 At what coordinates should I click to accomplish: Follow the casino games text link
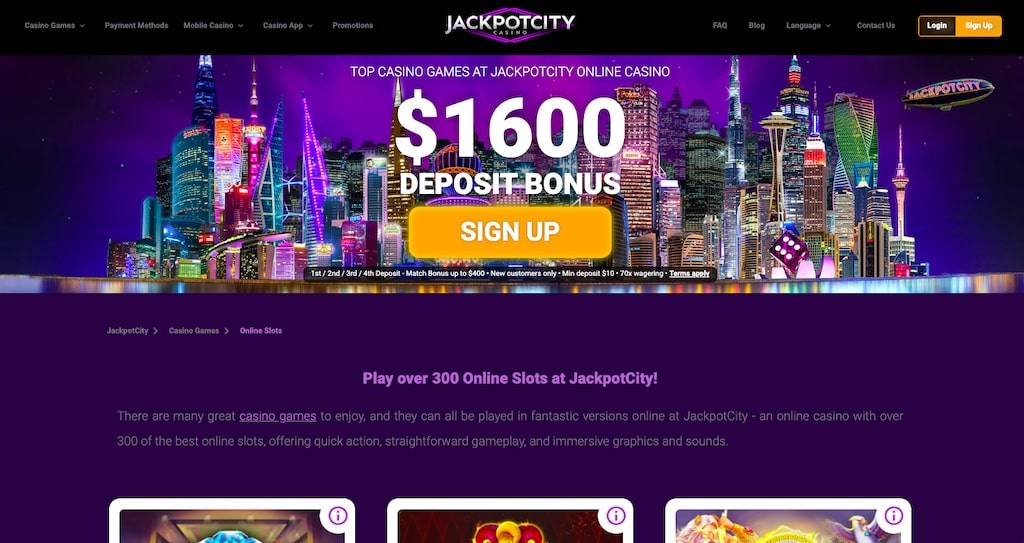click(x=278, y=416)
